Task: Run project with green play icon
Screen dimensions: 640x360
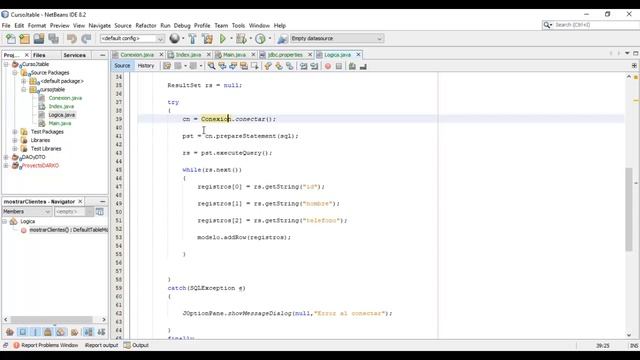Action: click(223, 39)
